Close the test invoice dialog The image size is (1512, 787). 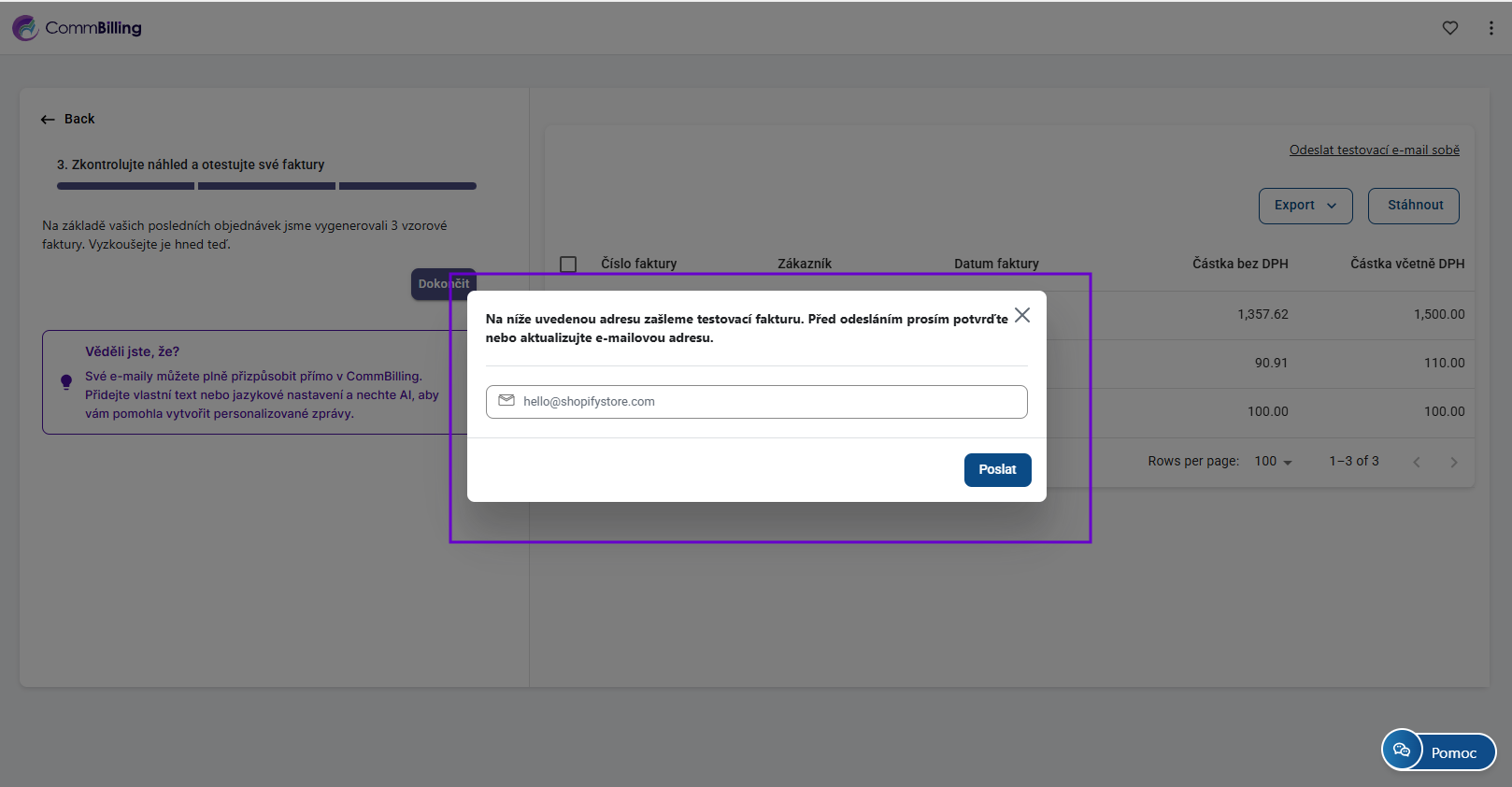1022,316
